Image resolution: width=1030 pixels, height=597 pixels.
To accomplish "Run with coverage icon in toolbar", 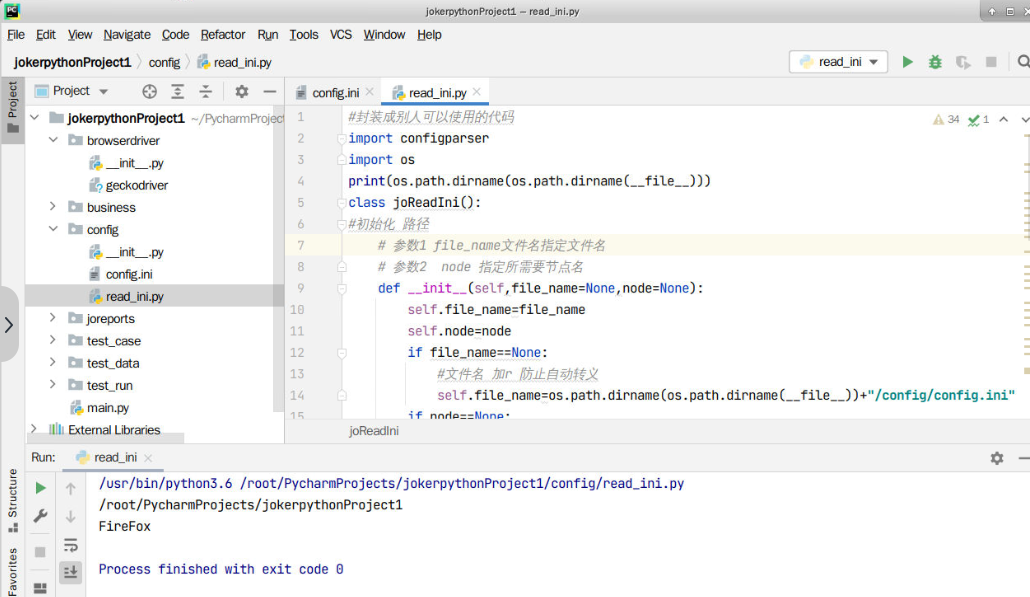I will coord(963,62).
